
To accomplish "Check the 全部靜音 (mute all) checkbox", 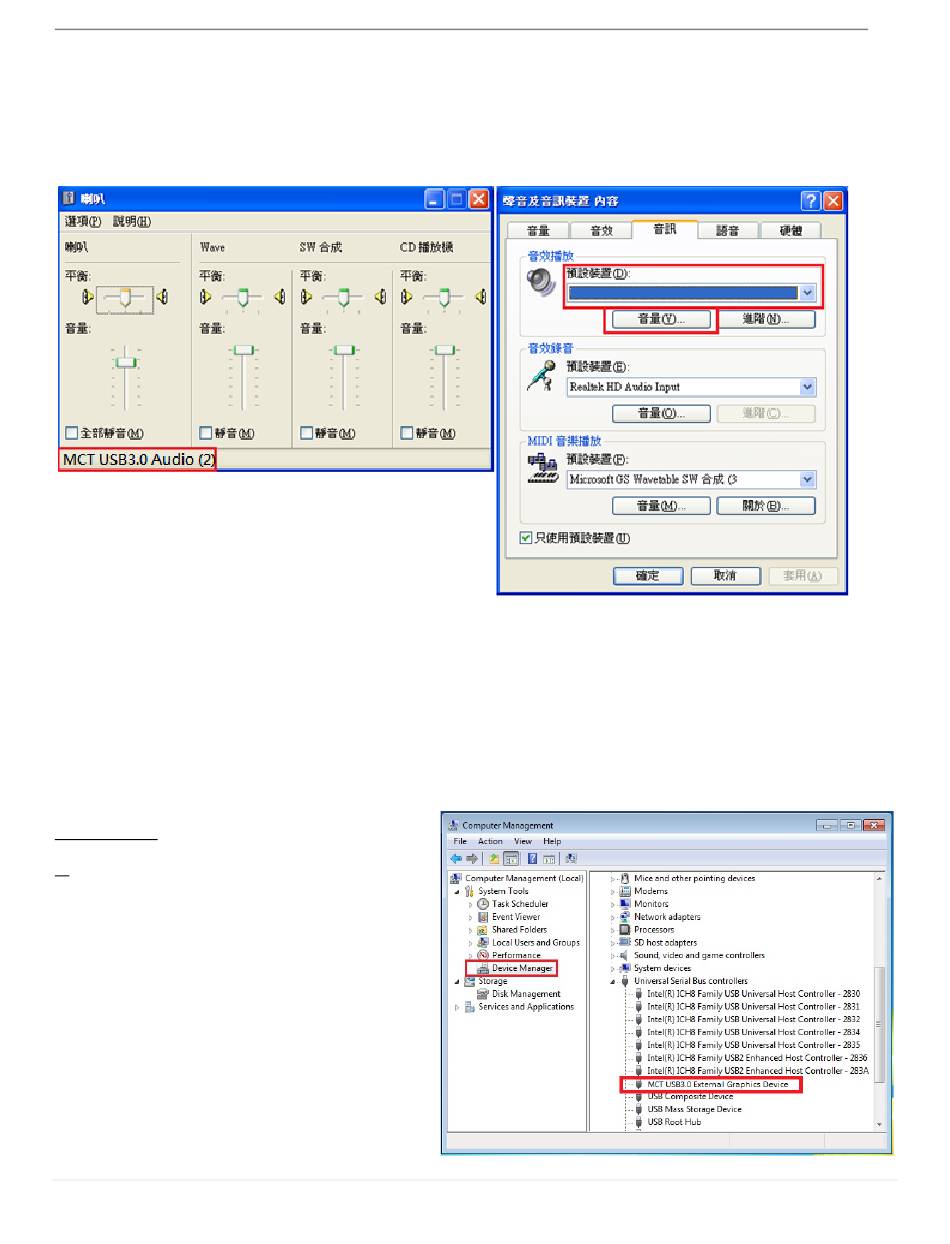I will click(x=71, y=433).
